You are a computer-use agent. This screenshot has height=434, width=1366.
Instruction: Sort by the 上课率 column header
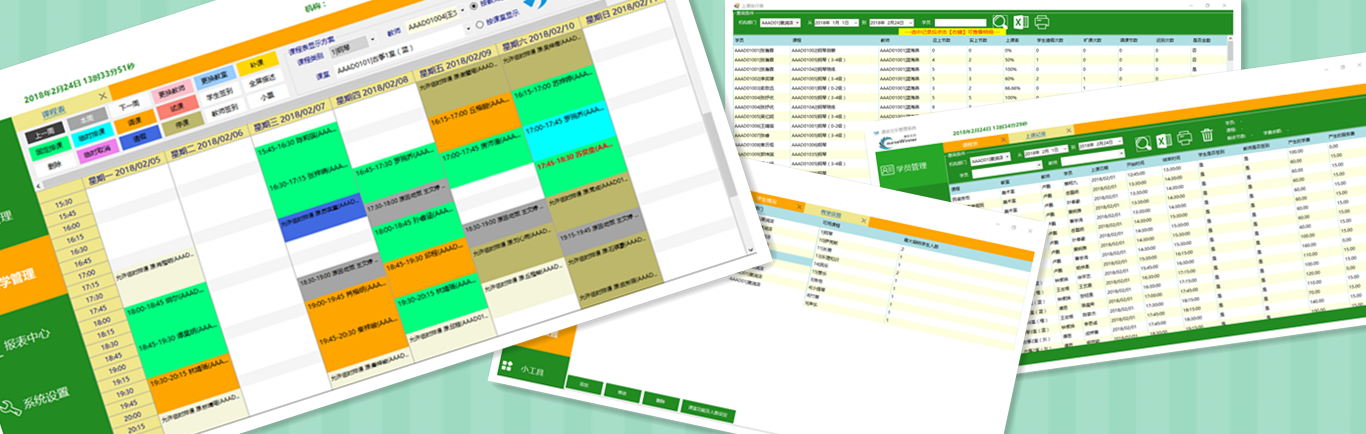coord(1015,41)
